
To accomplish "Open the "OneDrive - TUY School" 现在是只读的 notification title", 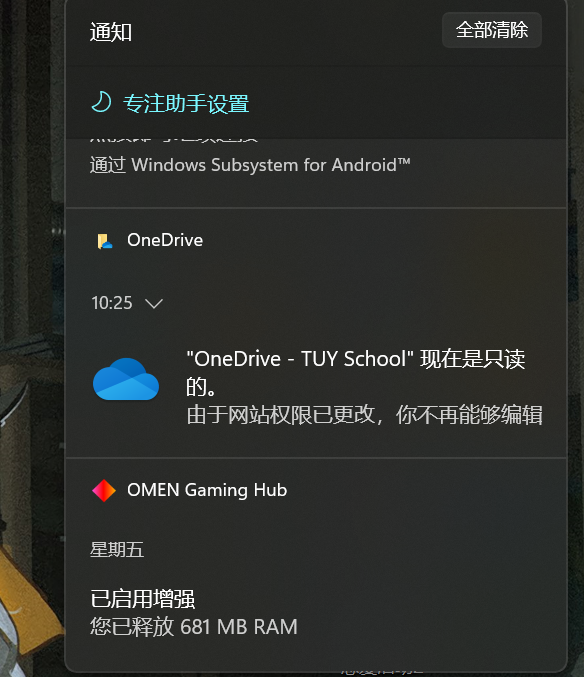I will [356, 372].
